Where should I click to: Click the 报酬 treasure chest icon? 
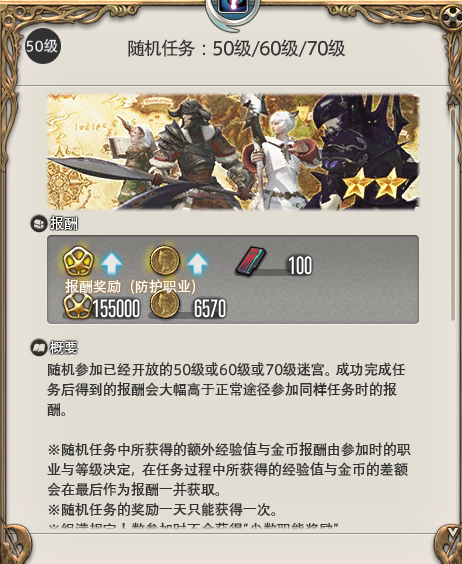(38, 224)
